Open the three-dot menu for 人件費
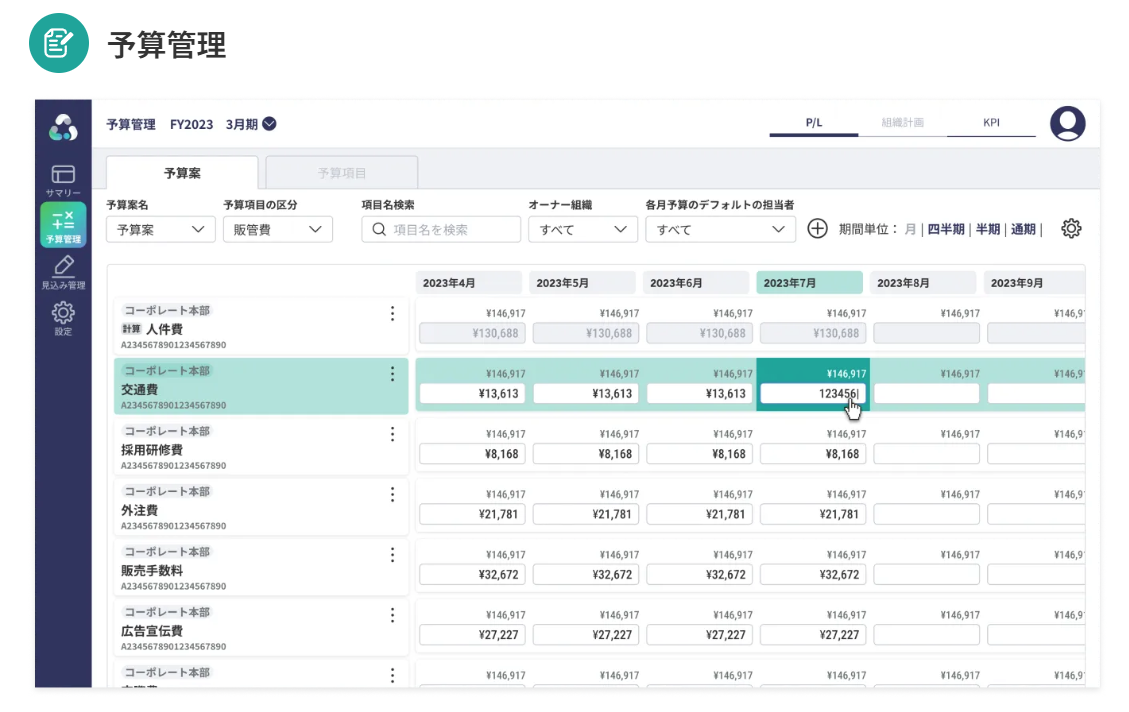1129x712 pixels. click(x=392, y=314)
